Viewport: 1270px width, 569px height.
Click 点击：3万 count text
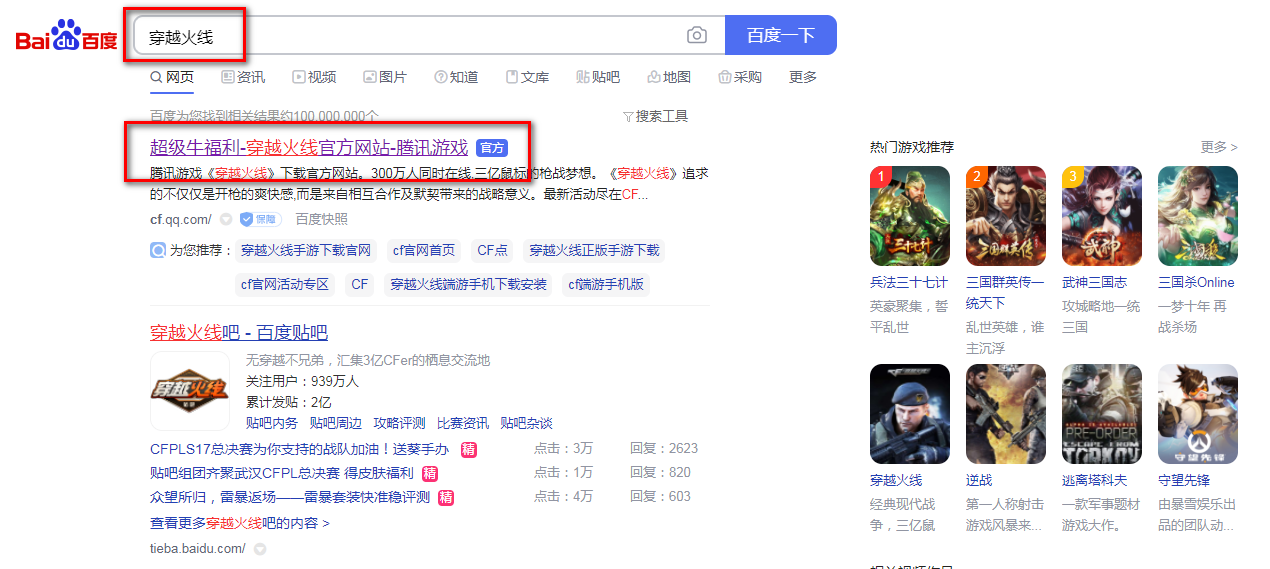pyautogui.click(x=563, y=448)
